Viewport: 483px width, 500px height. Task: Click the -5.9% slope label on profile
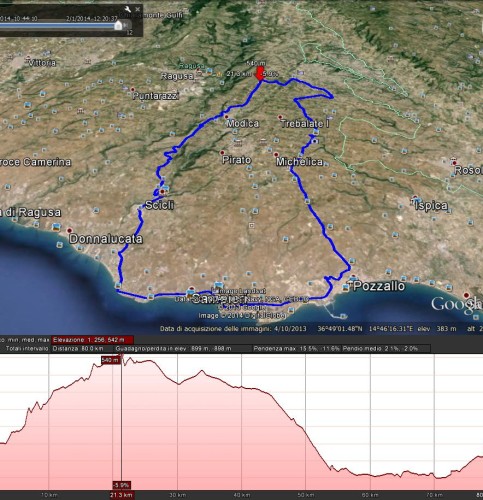point(121,485)
